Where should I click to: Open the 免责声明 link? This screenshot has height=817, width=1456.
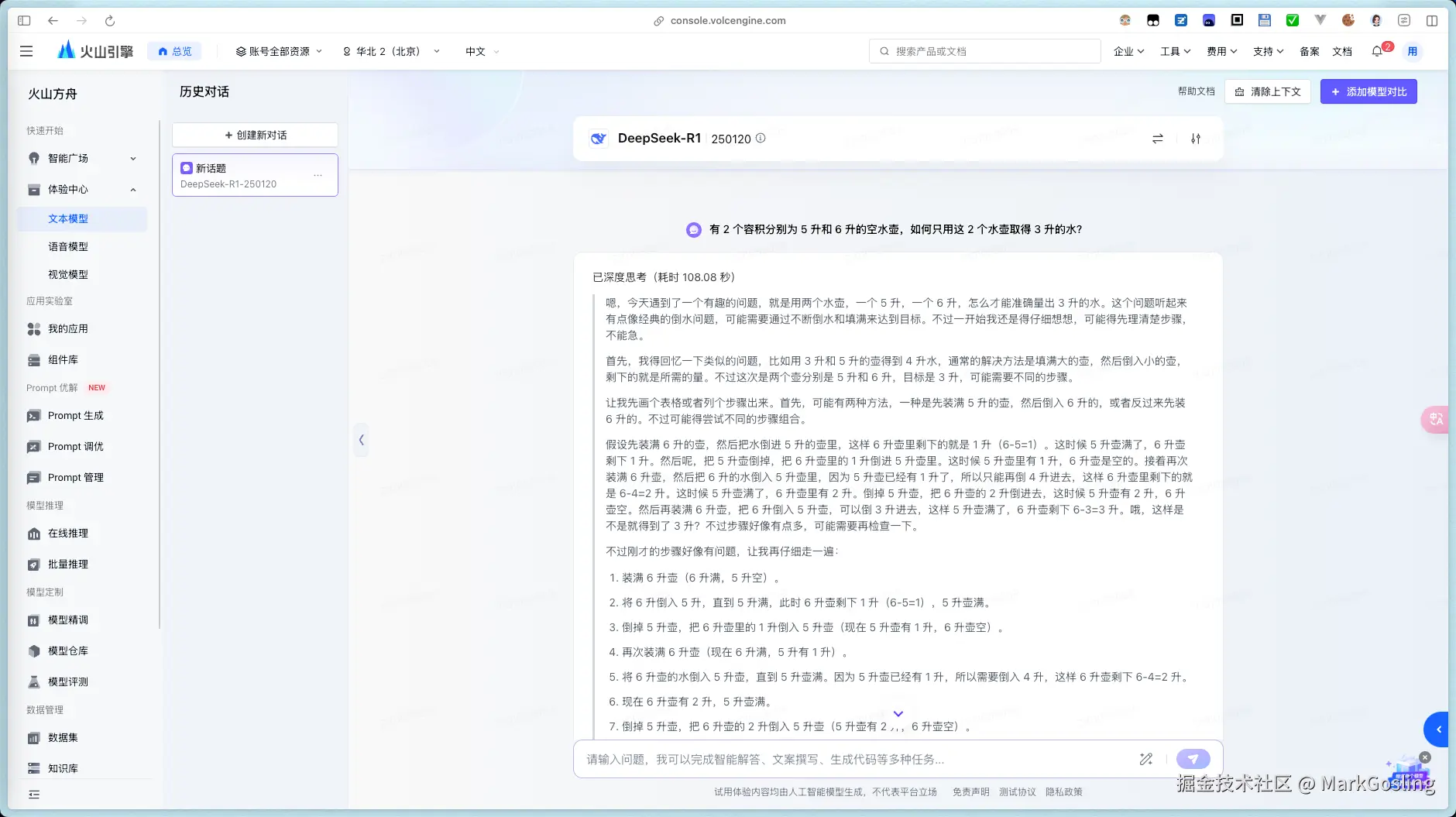pos(971,791)
